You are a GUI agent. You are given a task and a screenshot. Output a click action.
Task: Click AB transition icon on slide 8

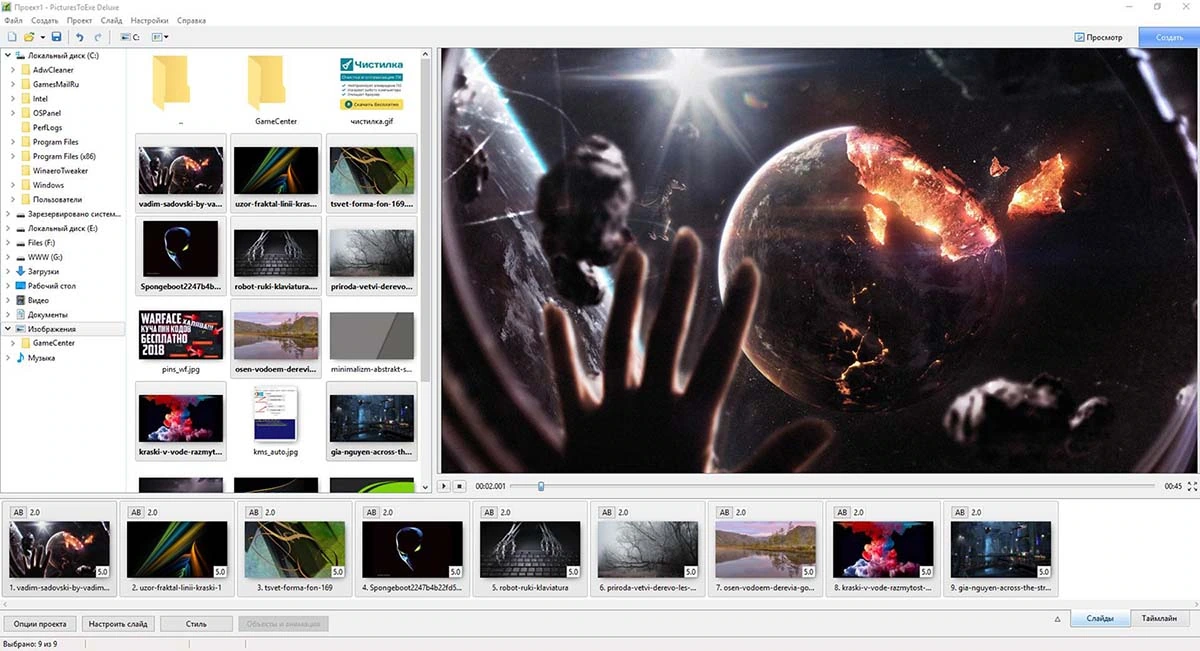842,512
